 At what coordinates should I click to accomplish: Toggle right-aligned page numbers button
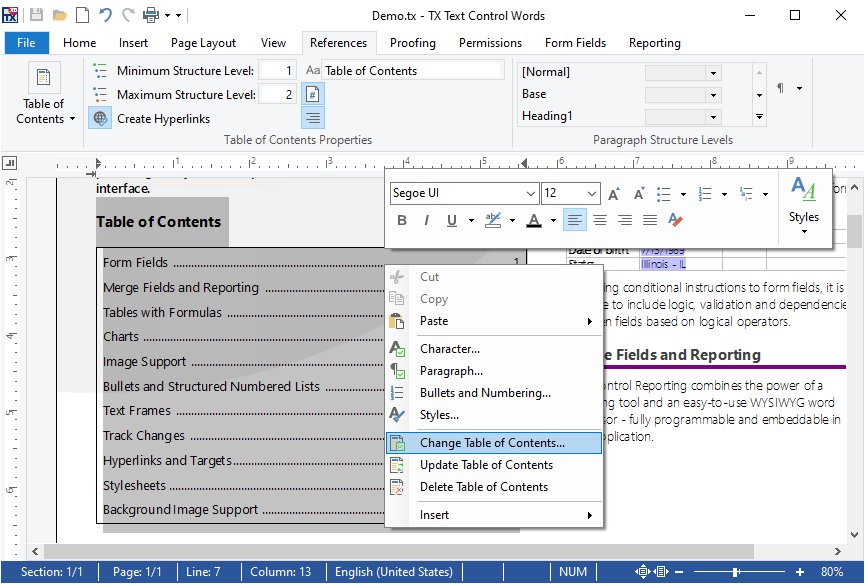click(x=313, y=118)
